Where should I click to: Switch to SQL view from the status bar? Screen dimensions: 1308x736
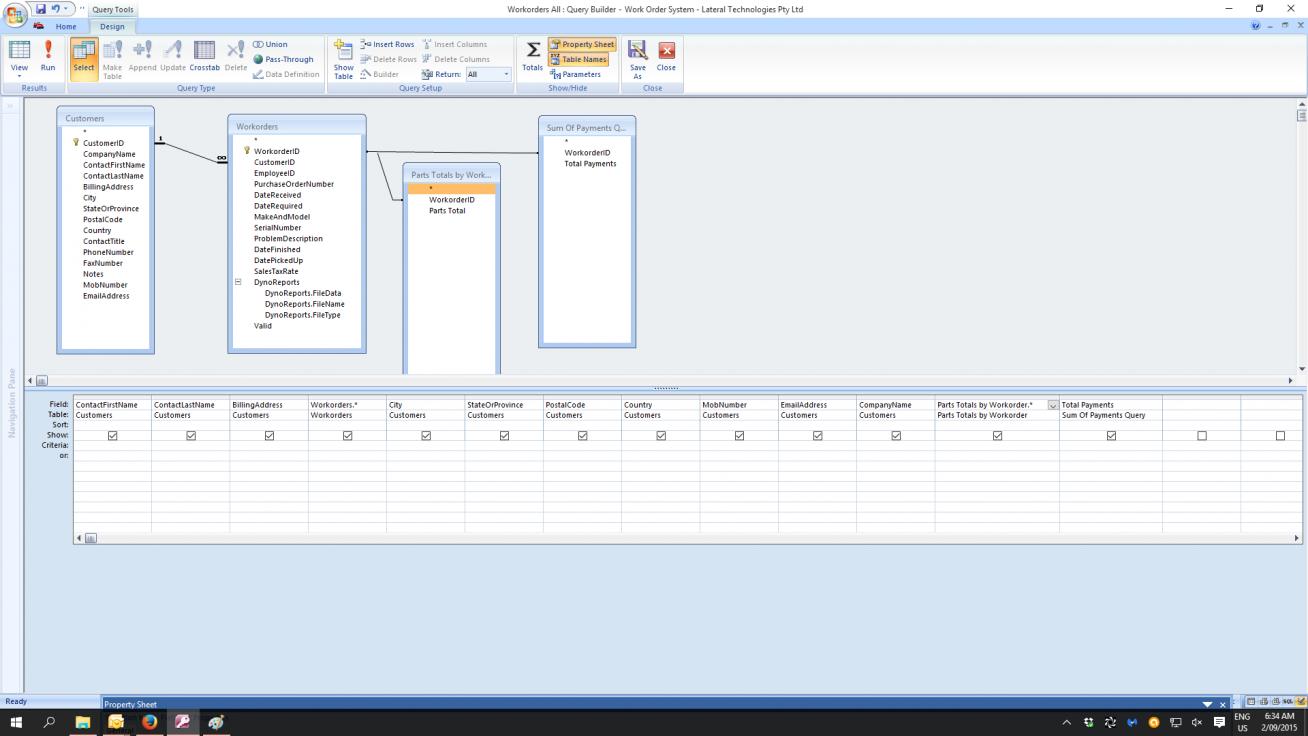(x=1289, y=702)
